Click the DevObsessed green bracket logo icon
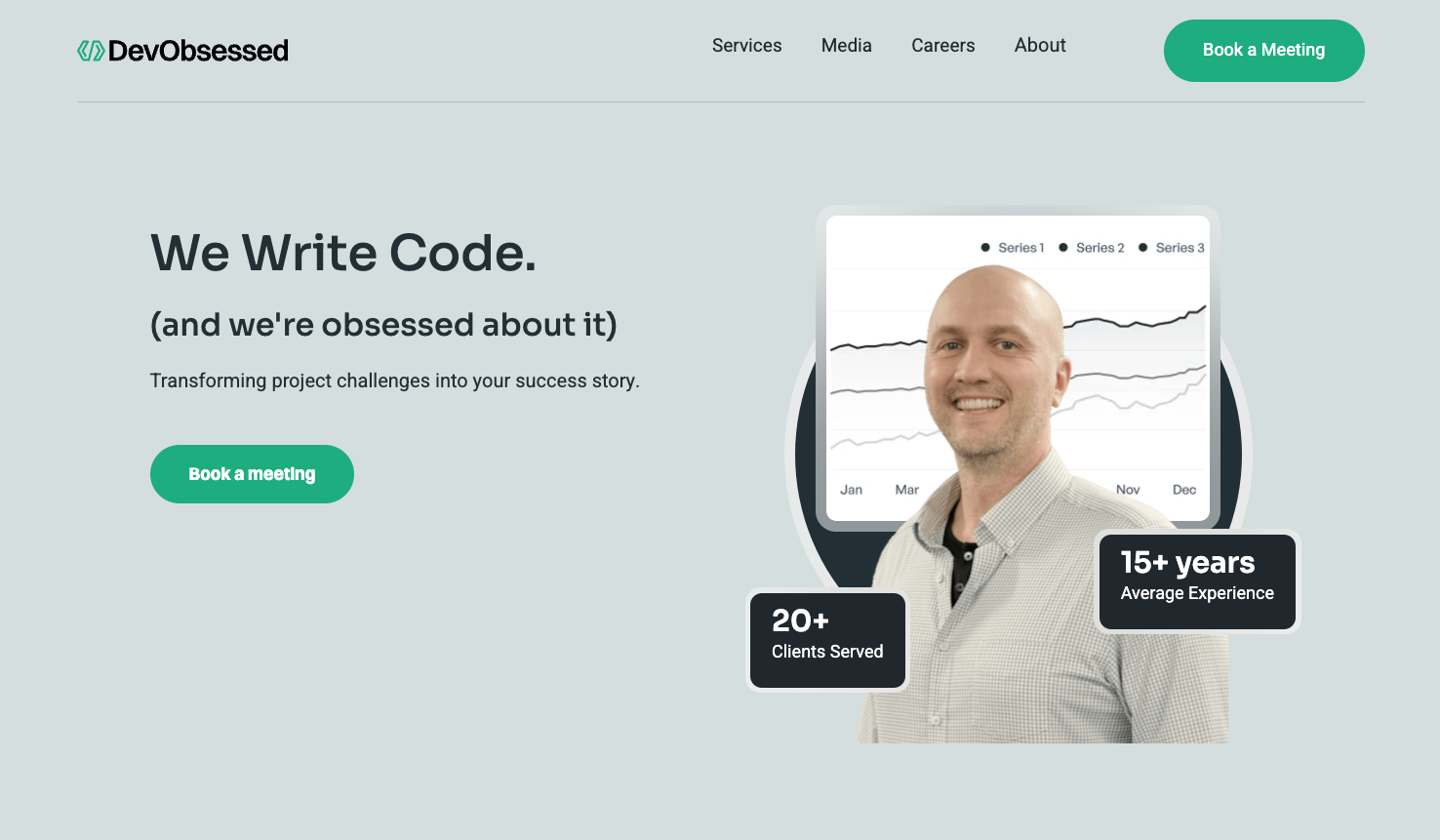 point(91,51)
